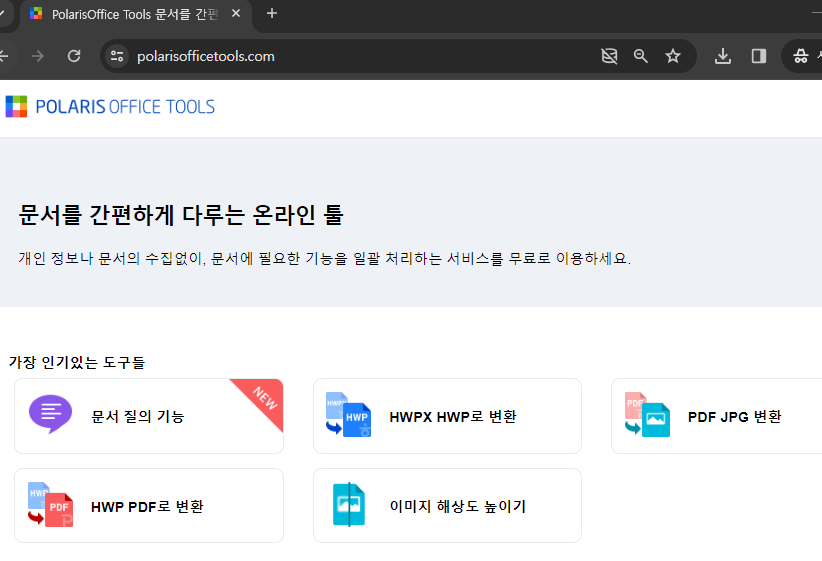Image resolution: width=822 pixels, height=561 pixels.
Task: Open the HWP PDF로 변환 tool
Action: tap(149, 506)
